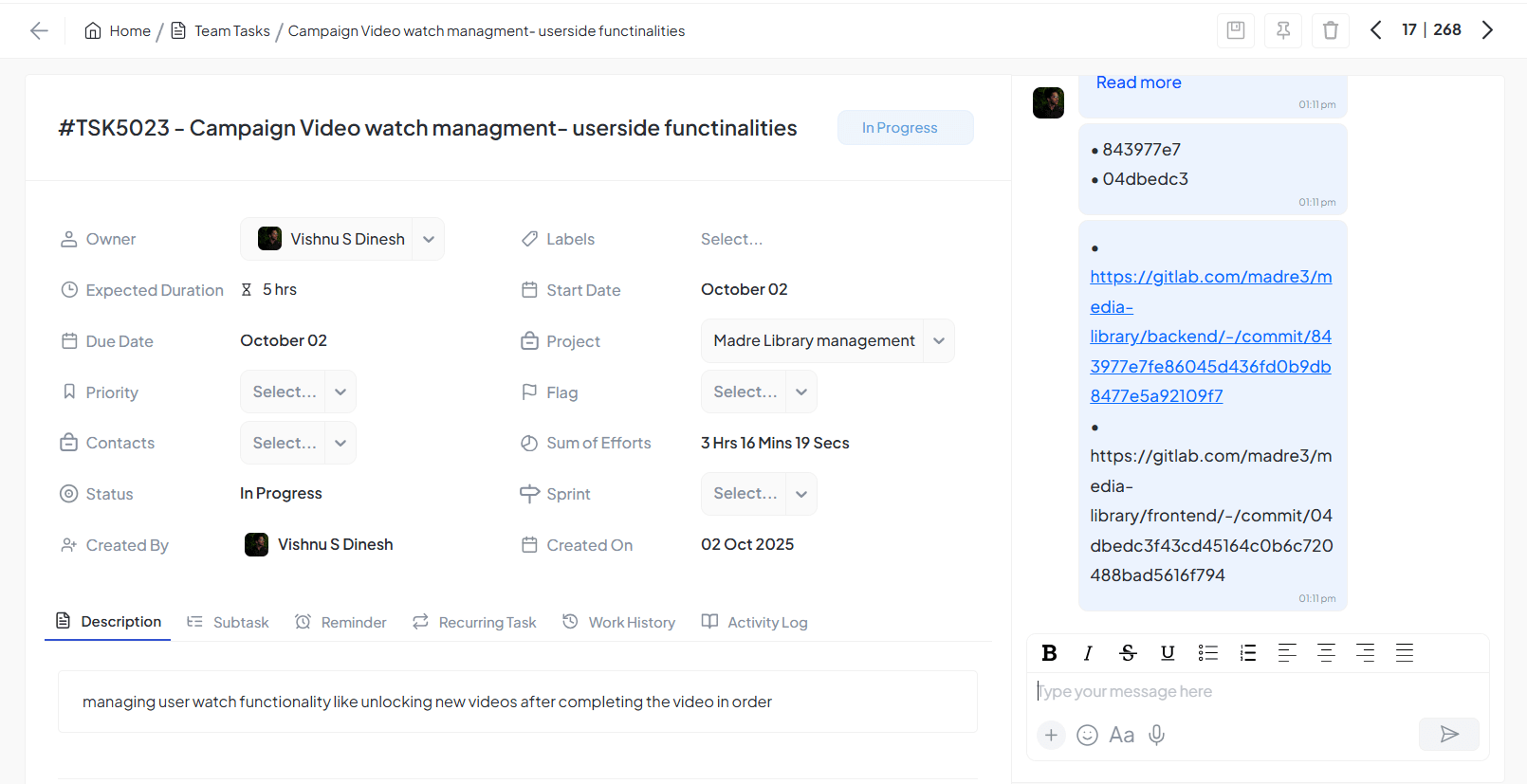This screenshot has width=1527, height=784.
Task: Select Vishnu S Dinesh in Owner field
Action: (332, 239)
